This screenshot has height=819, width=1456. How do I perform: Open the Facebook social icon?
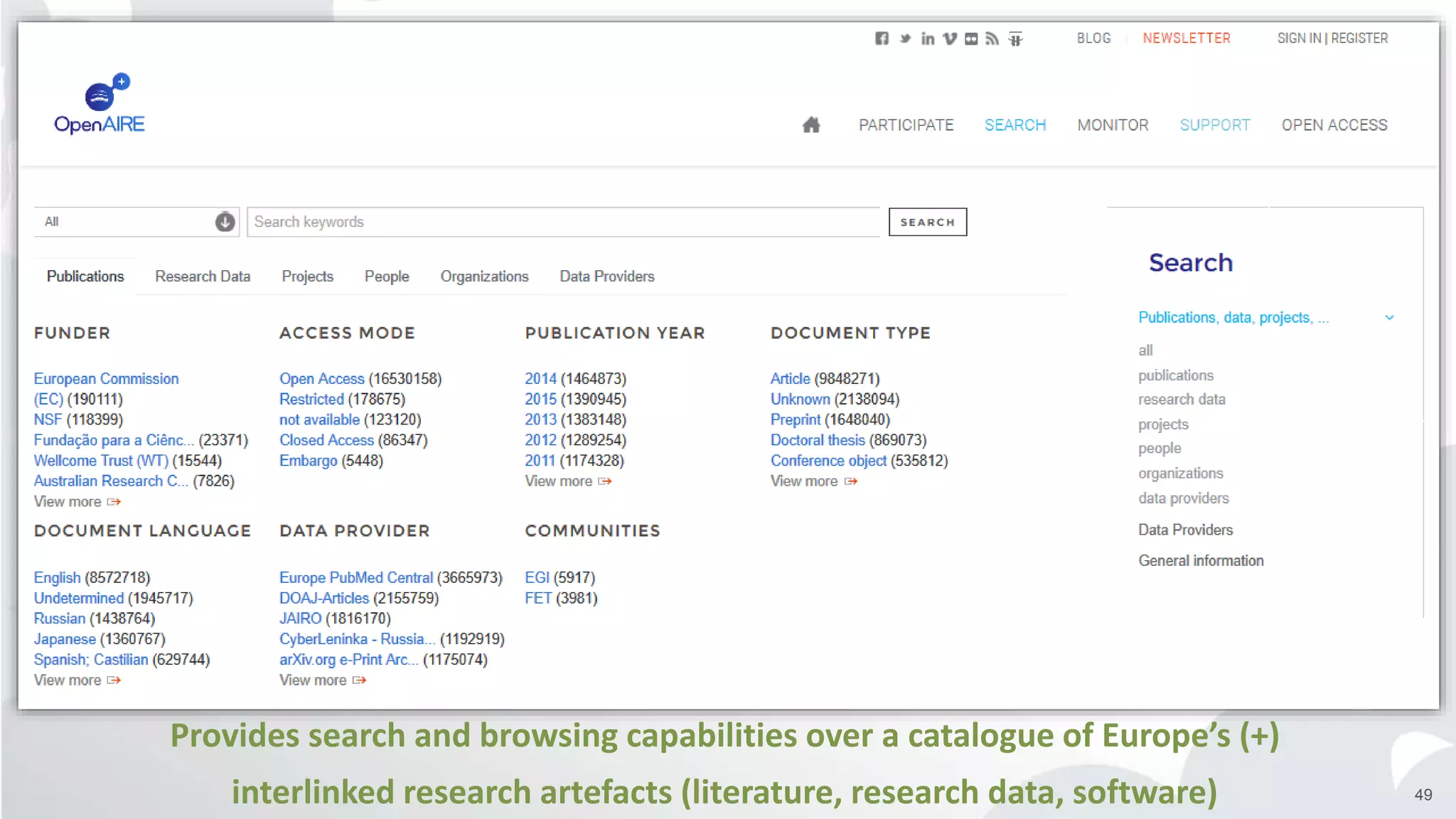tap(882, 38)
